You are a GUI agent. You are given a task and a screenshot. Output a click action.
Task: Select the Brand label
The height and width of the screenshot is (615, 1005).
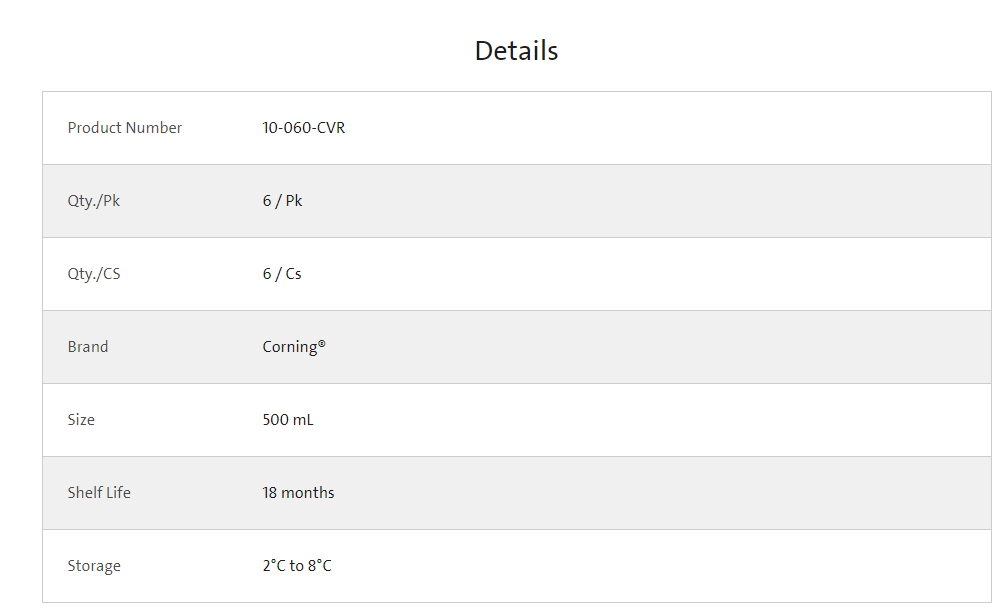pyautogui.click(x=88, y=347)
